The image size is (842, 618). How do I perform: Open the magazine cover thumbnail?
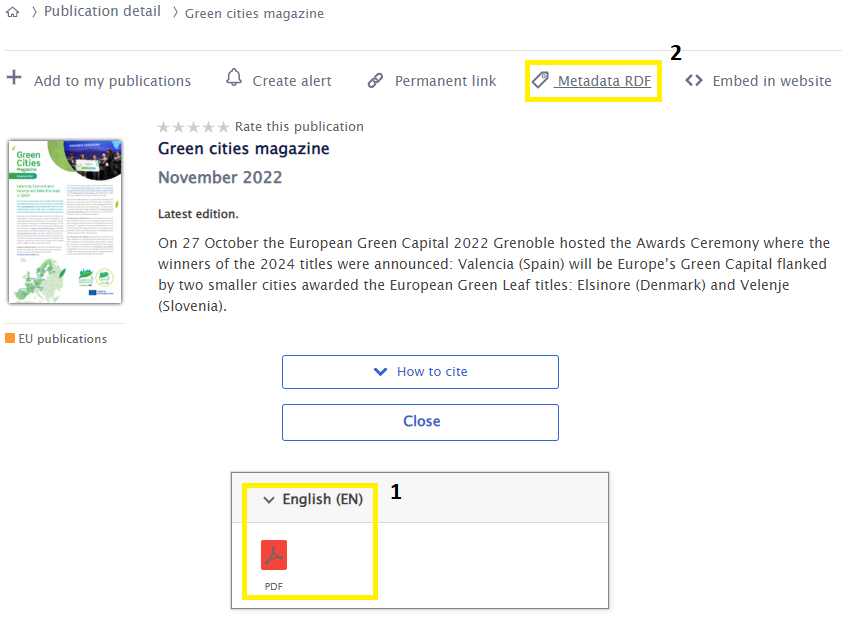[65, 221]
